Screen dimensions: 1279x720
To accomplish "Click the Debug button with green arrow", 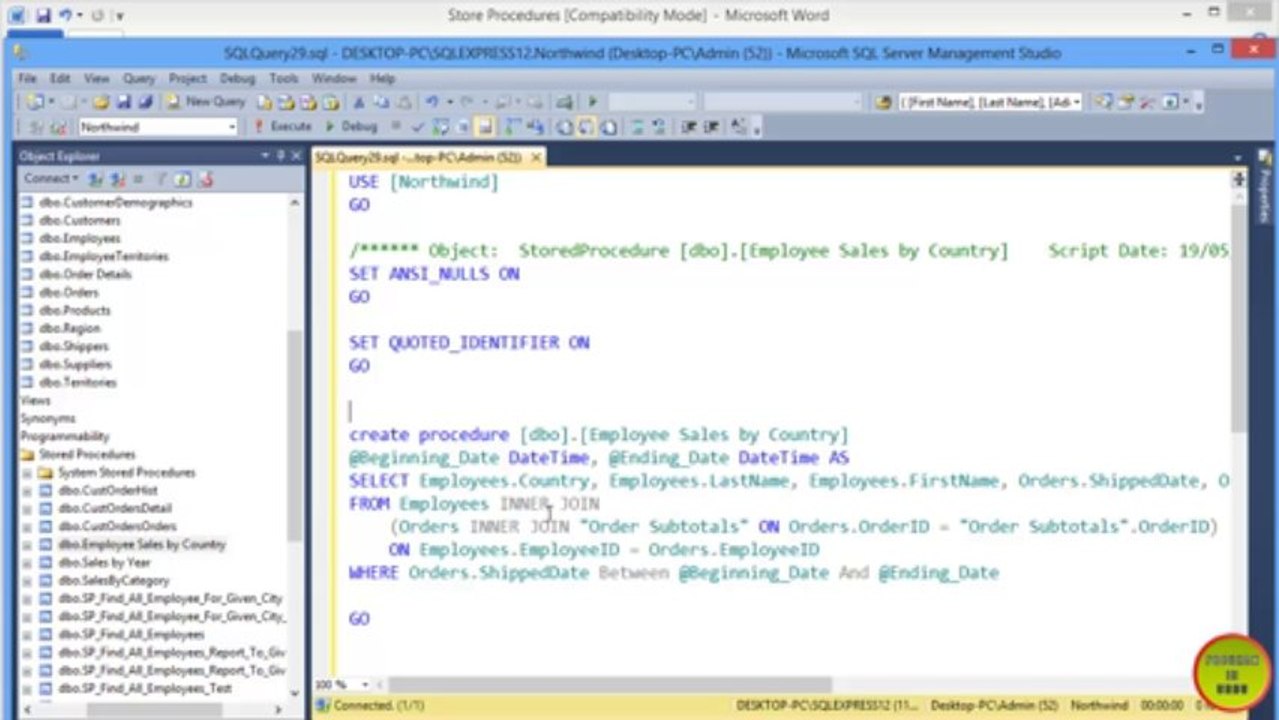I will click(x=352, y=127).
